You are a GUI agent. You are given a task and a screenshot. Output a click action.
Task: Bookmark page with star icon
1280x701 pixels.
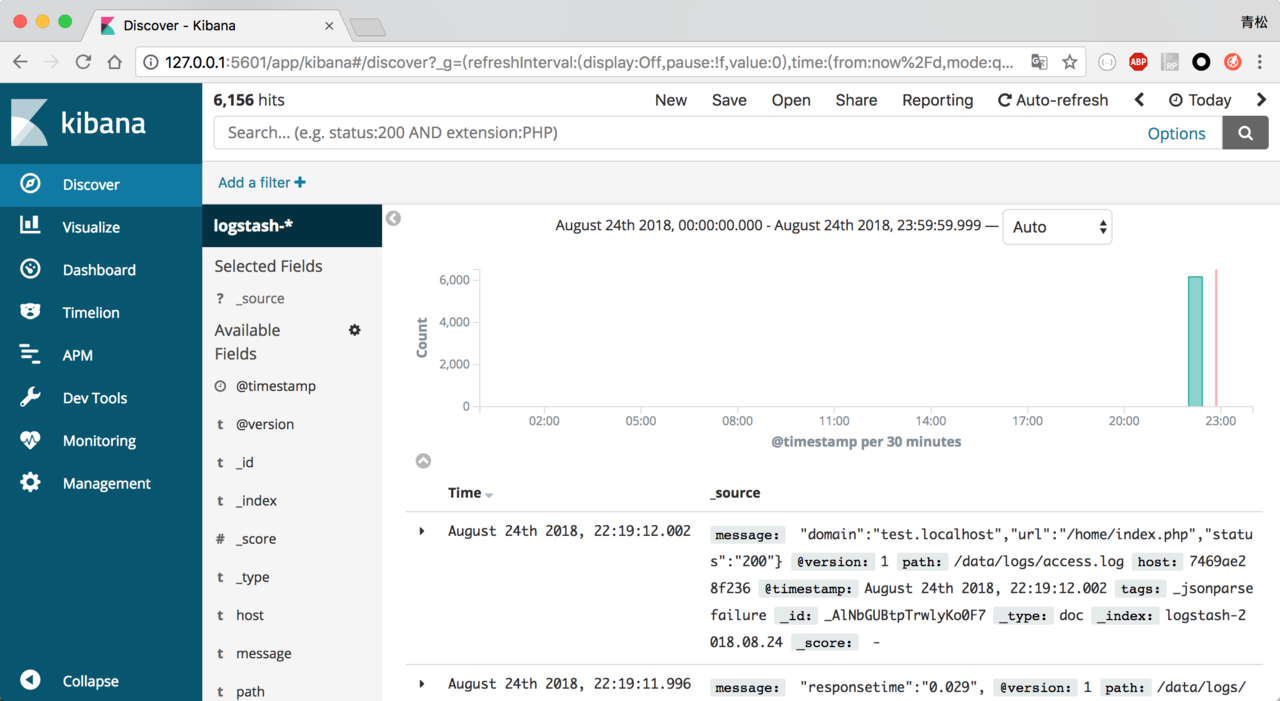coord(1070,62)
